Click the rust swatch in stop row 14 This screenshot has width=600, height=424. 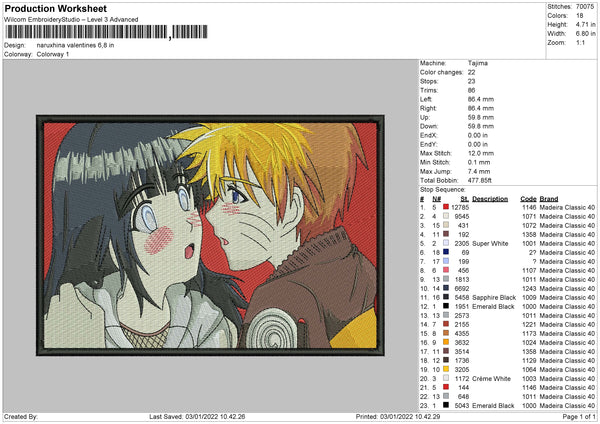point(446,324)
